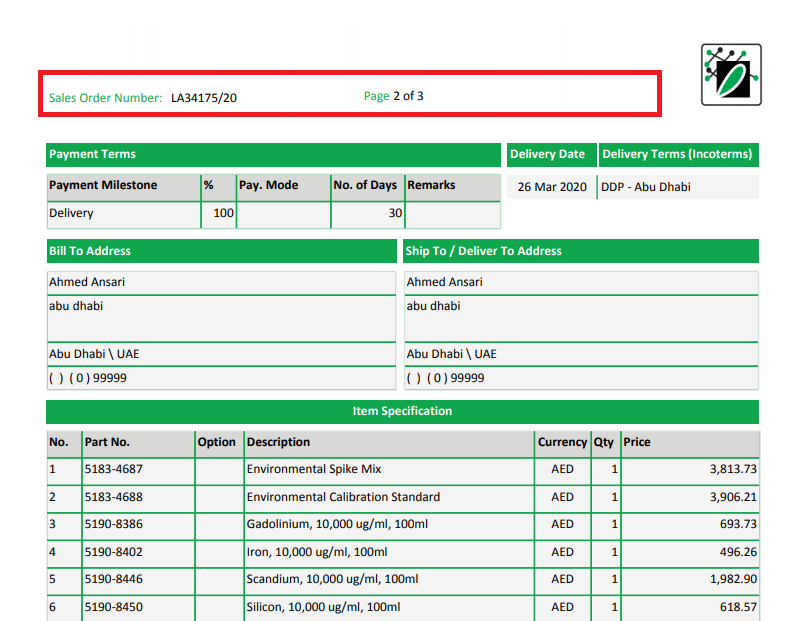Click the No. of Days column header
Viewport: 803px width, 621px height.
[368, 187]
